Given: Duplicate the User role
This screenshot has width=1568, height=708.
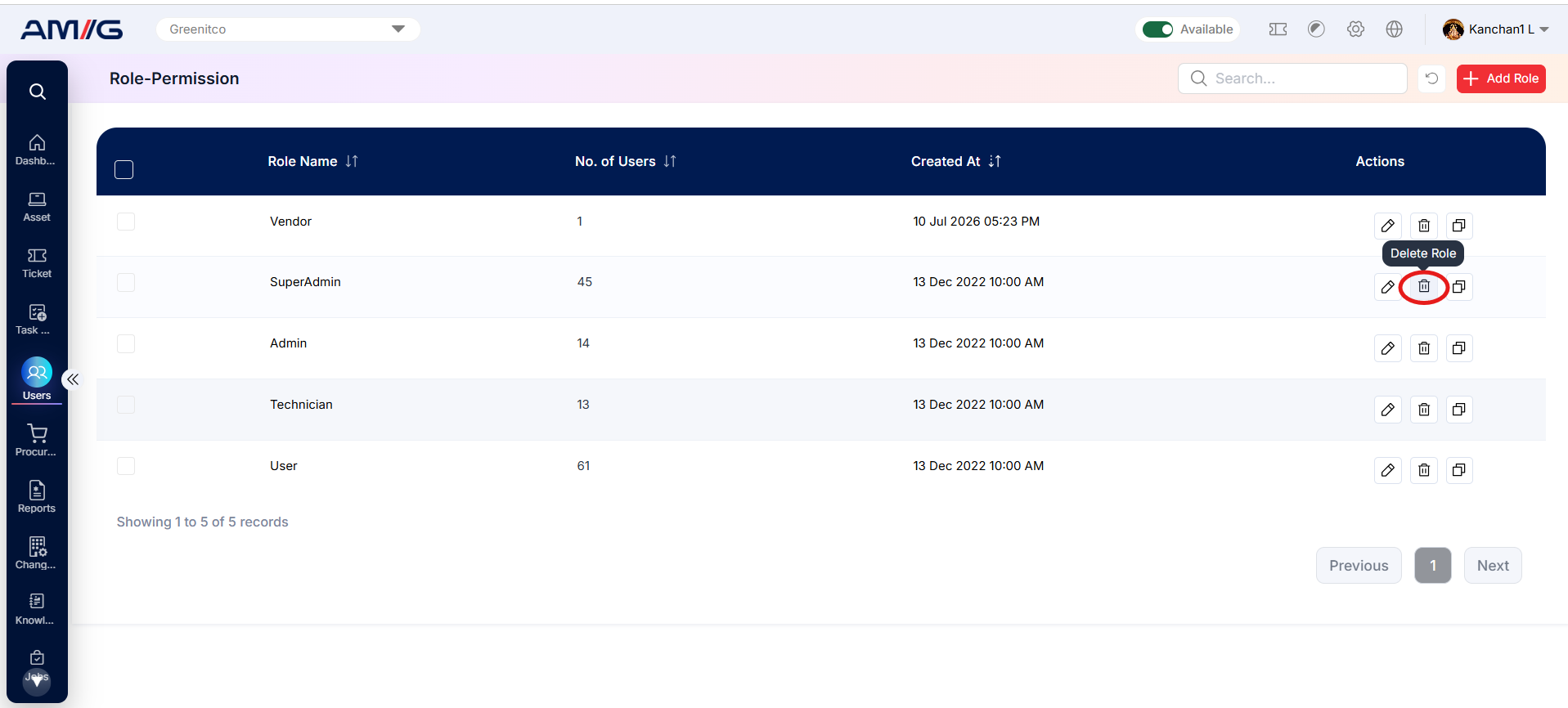Looking at the screenshot, I should click(1459, 470).
